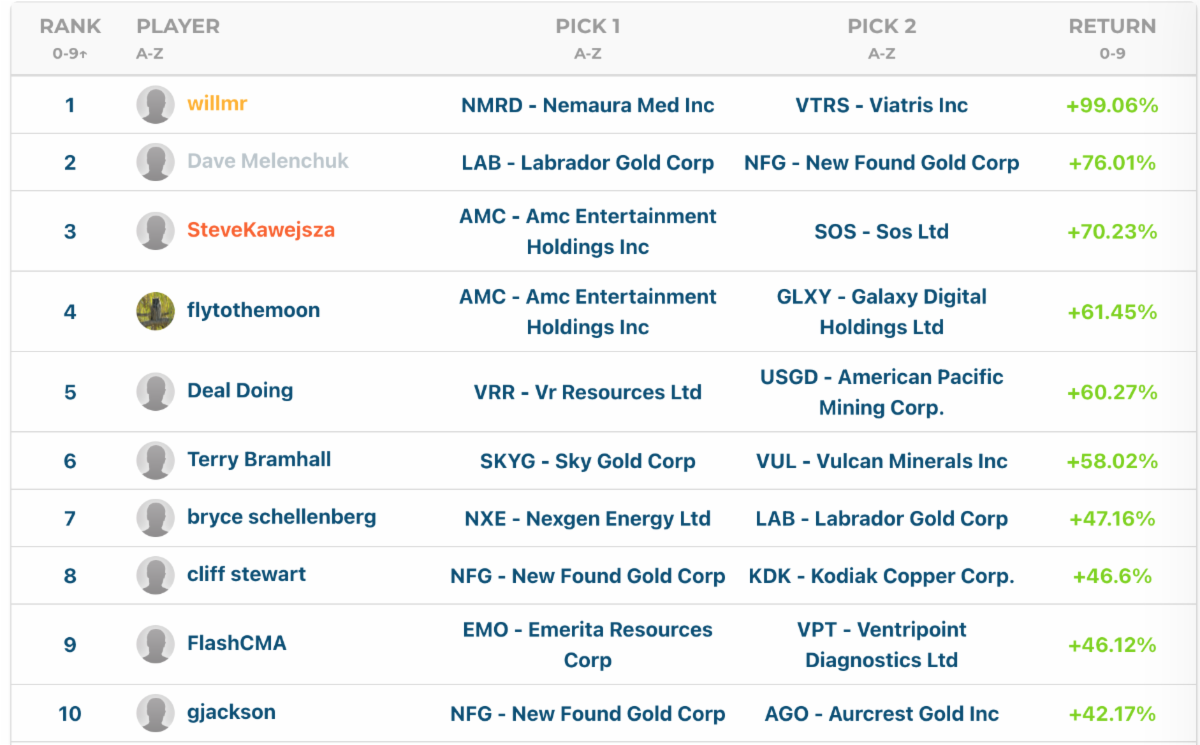Click Deal Doing's avatar icon
This screenshot has width=1200, height=745.
[155, 392]
